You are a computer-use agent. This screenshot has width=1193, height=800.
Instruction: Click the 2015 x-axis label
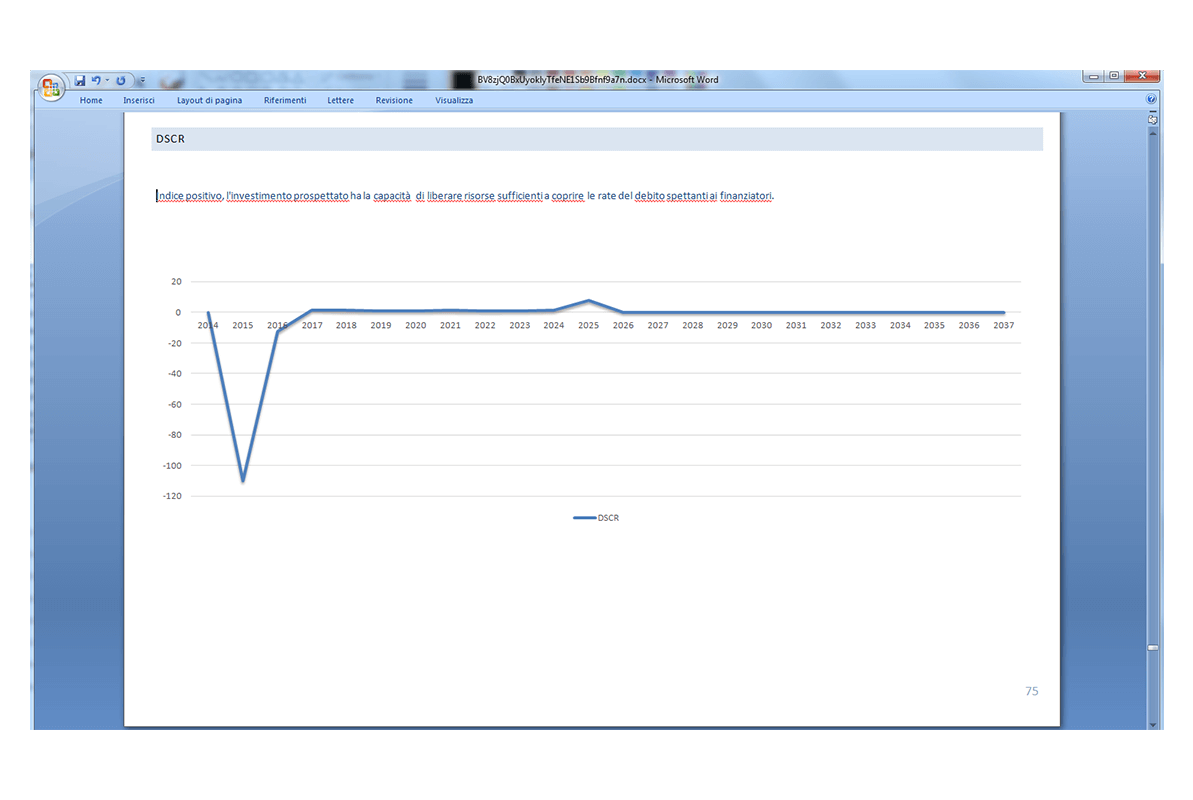(243, 326)
